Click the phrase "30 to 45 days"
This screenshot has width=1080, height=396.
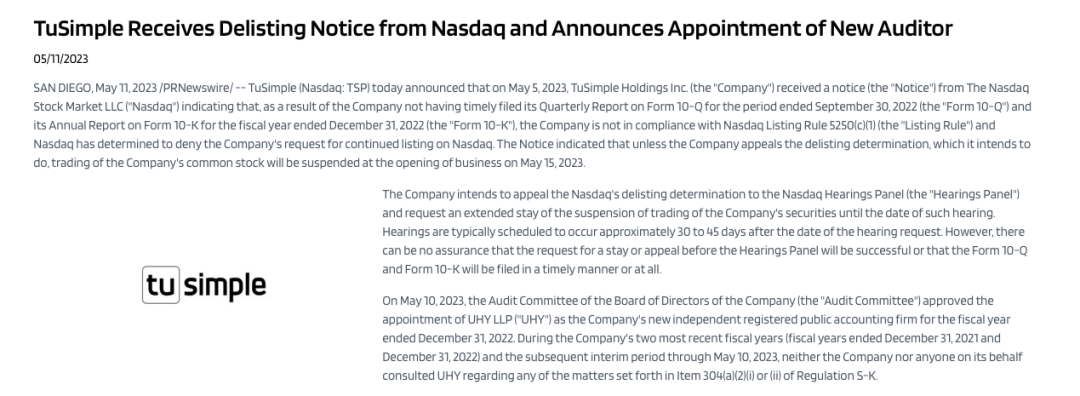711,232
